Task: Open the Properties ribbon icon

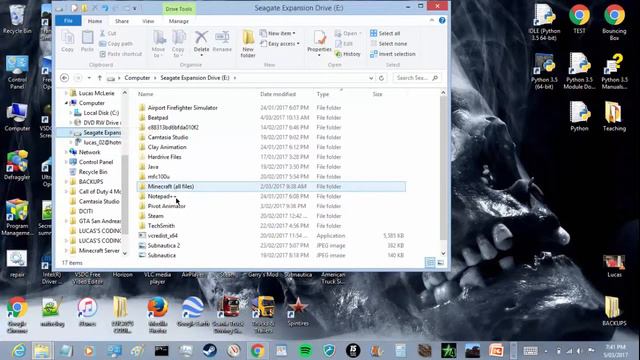Action: (x=319, y=43)
